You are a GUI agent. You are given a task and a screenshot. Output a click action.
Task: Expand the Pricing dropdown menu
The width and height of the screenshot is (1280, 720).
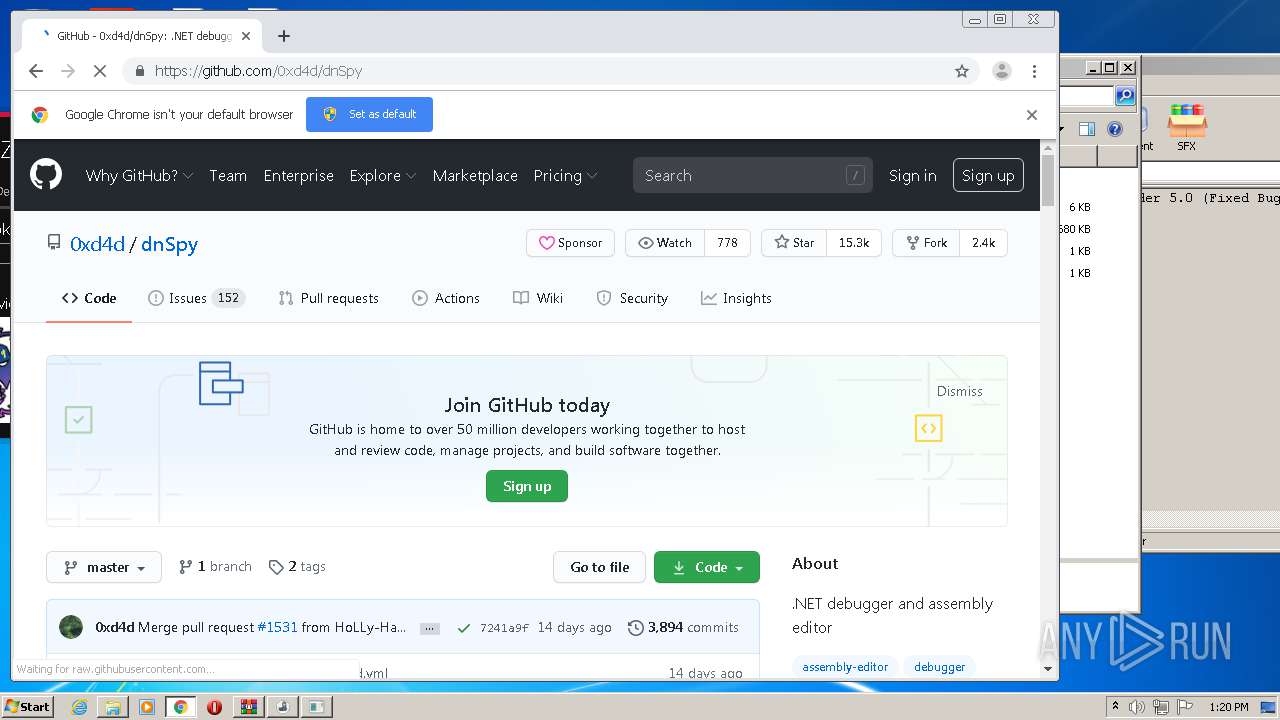coord(565,175)
